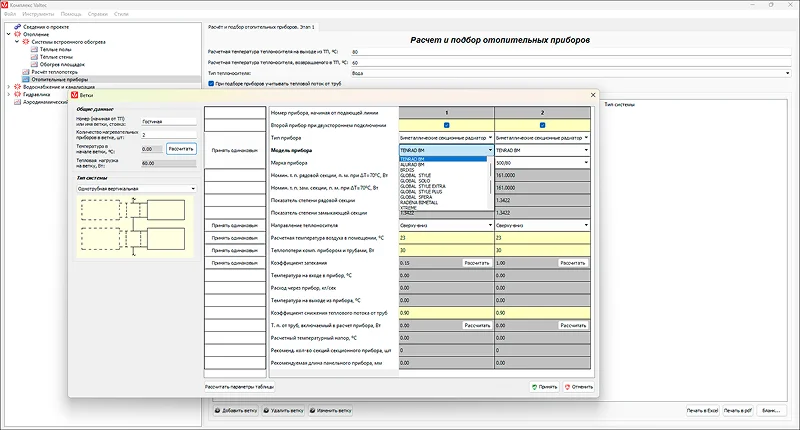
Task: Switch to Расчёт и подбор отопительных приборов tab
Action: (261, 27)
